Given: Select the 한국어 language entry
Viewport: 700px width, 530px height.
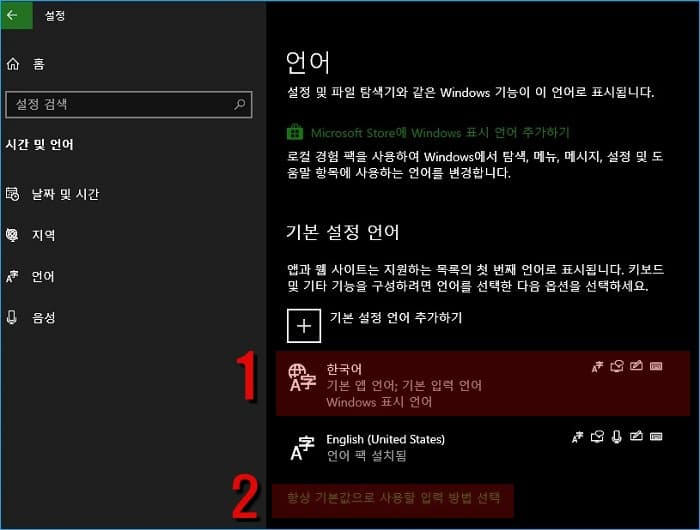Looking at the screenshot, I should 483,384.
